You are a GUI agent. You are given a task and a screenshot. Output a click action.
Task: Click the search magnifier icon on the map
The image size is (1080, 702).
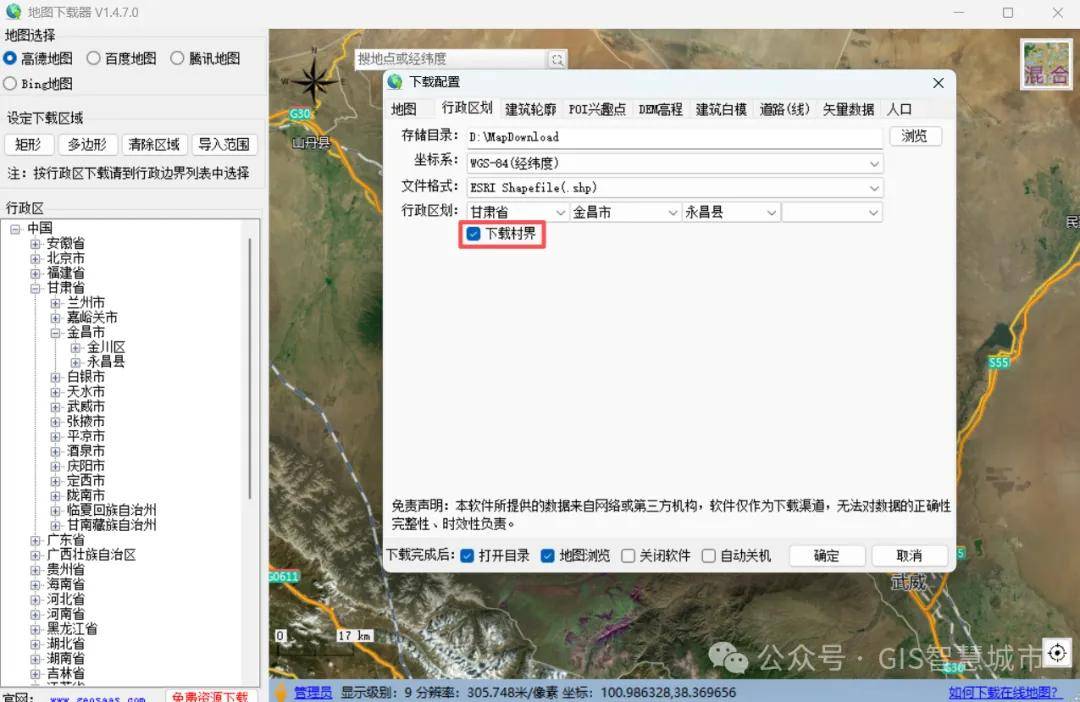(x=557, y=60)
